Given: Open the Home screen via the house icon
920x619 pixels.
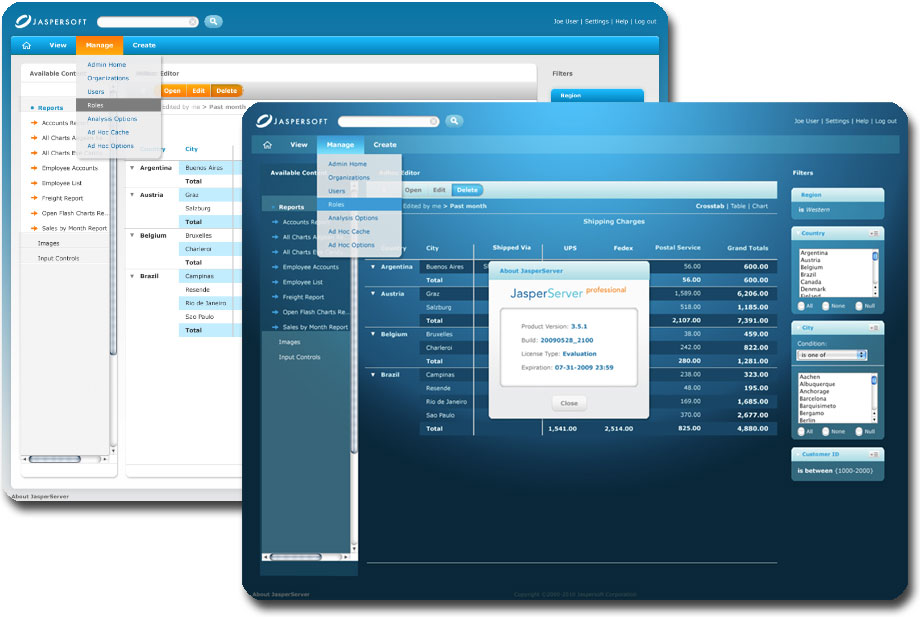Looking at the screenshot, I should pyautogui.click(x=268, y=144).
